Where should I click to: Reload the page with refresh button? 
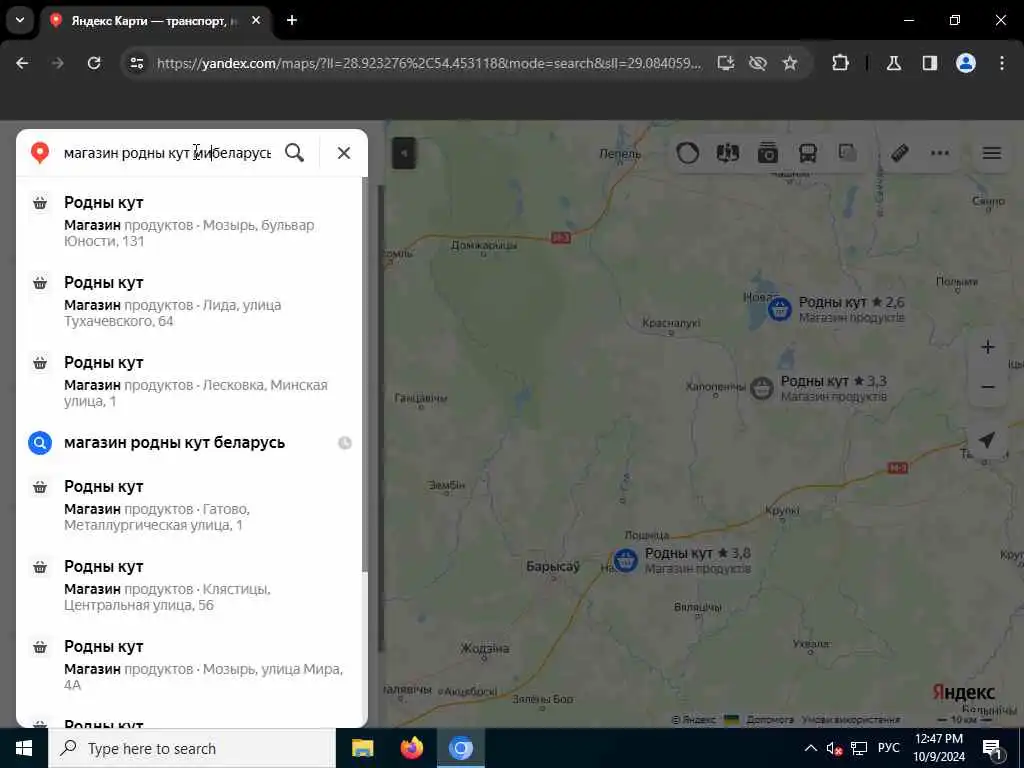click(94, 63)
